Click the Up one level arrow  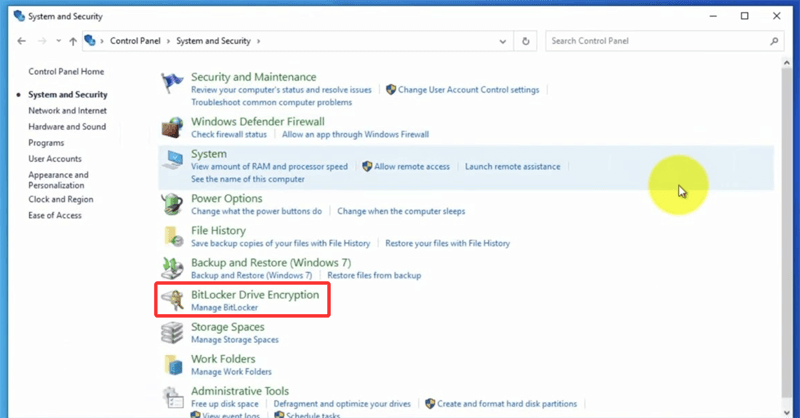click(73, 41)
